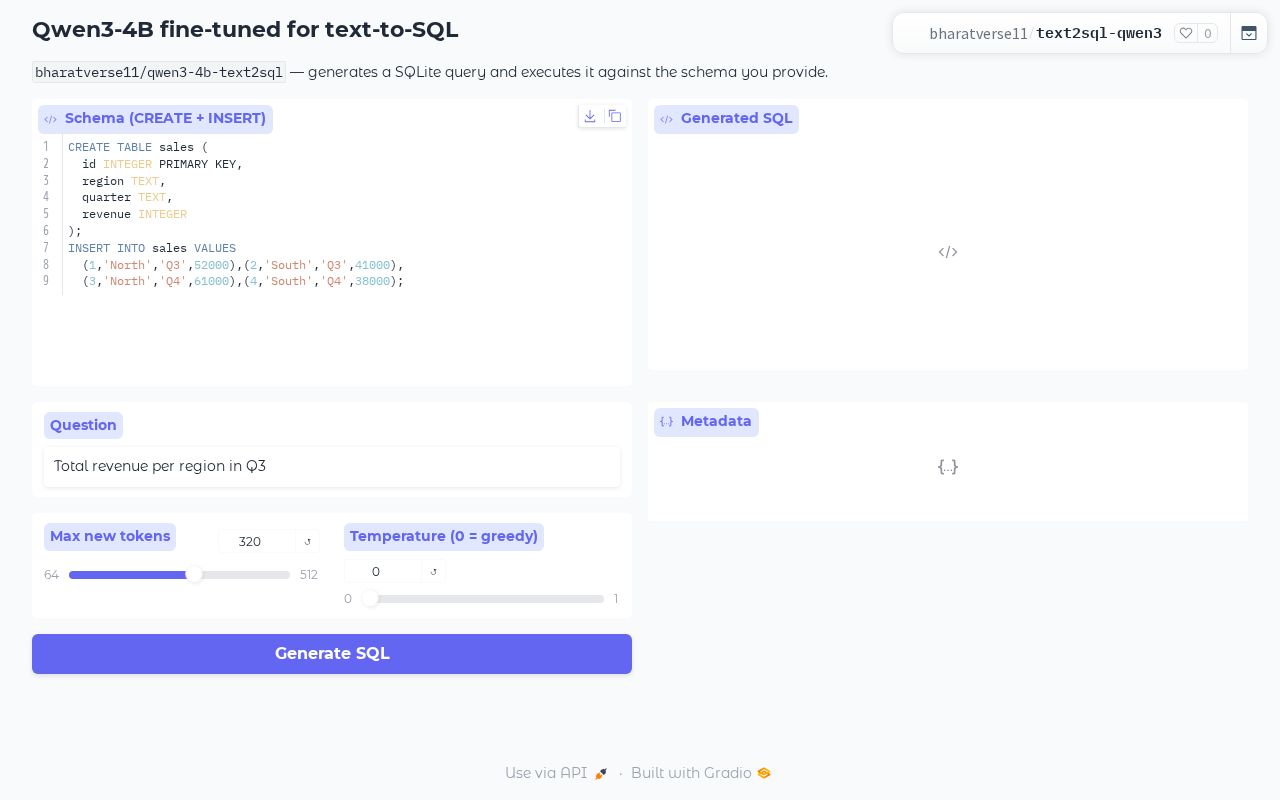Like the text2sql-qwen3 space with heart

[1186, 33]
